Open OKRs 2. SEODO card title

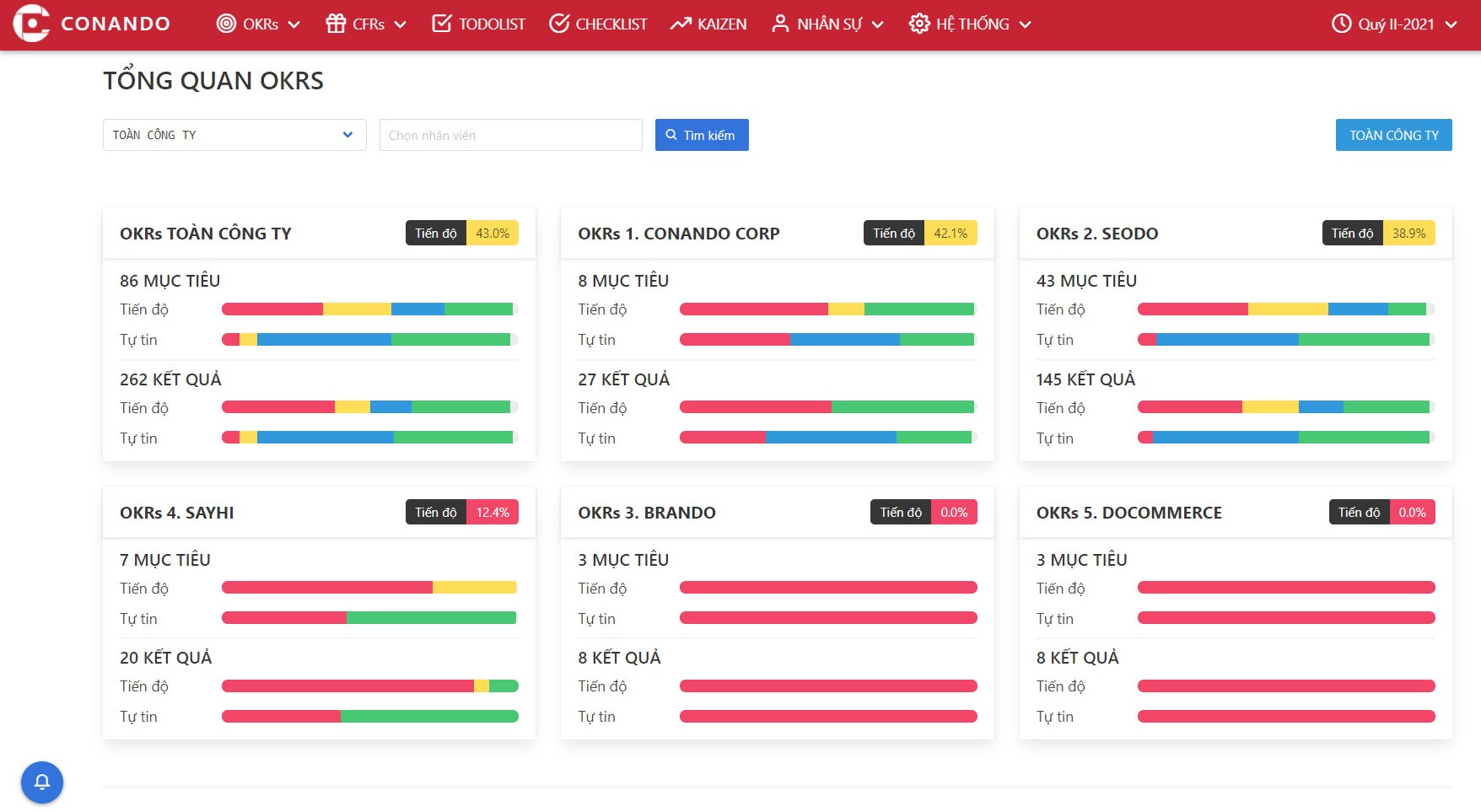pos(1096,234)
